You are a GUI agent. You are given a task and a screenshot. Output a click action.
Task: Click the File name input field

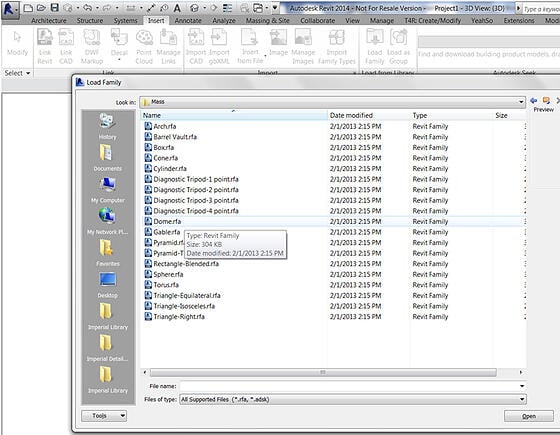click(x=349, y=386)
